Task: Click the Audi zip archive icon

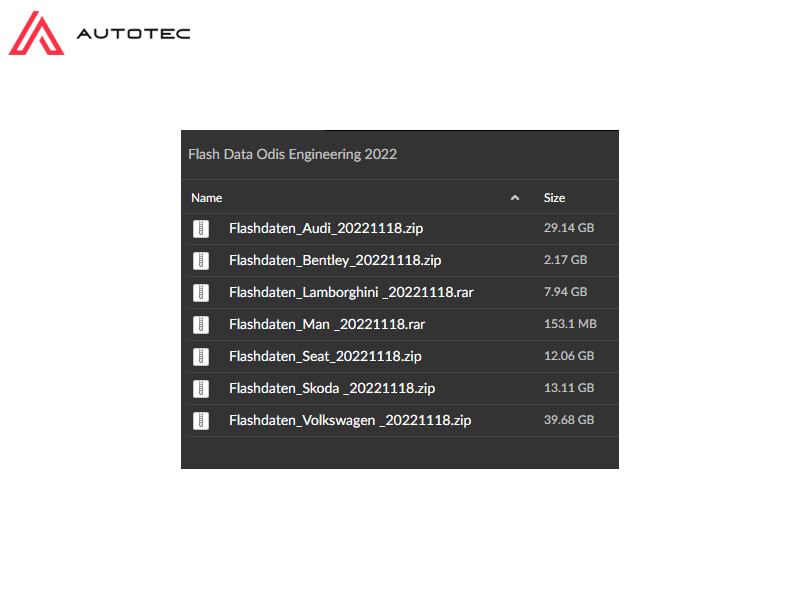Action: tap(201, 228)
